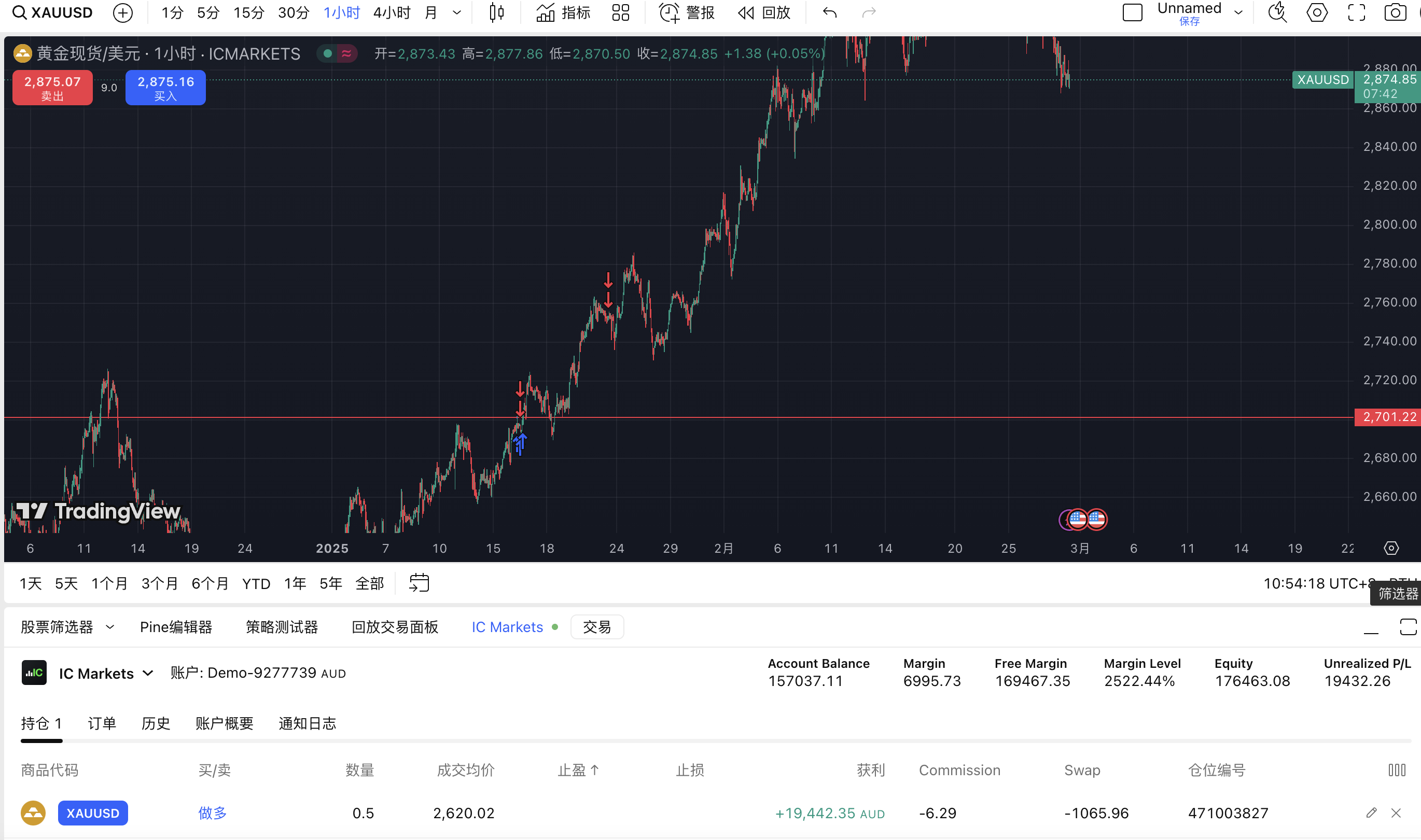Open the candlestick chart style menu

pos(496,12)
